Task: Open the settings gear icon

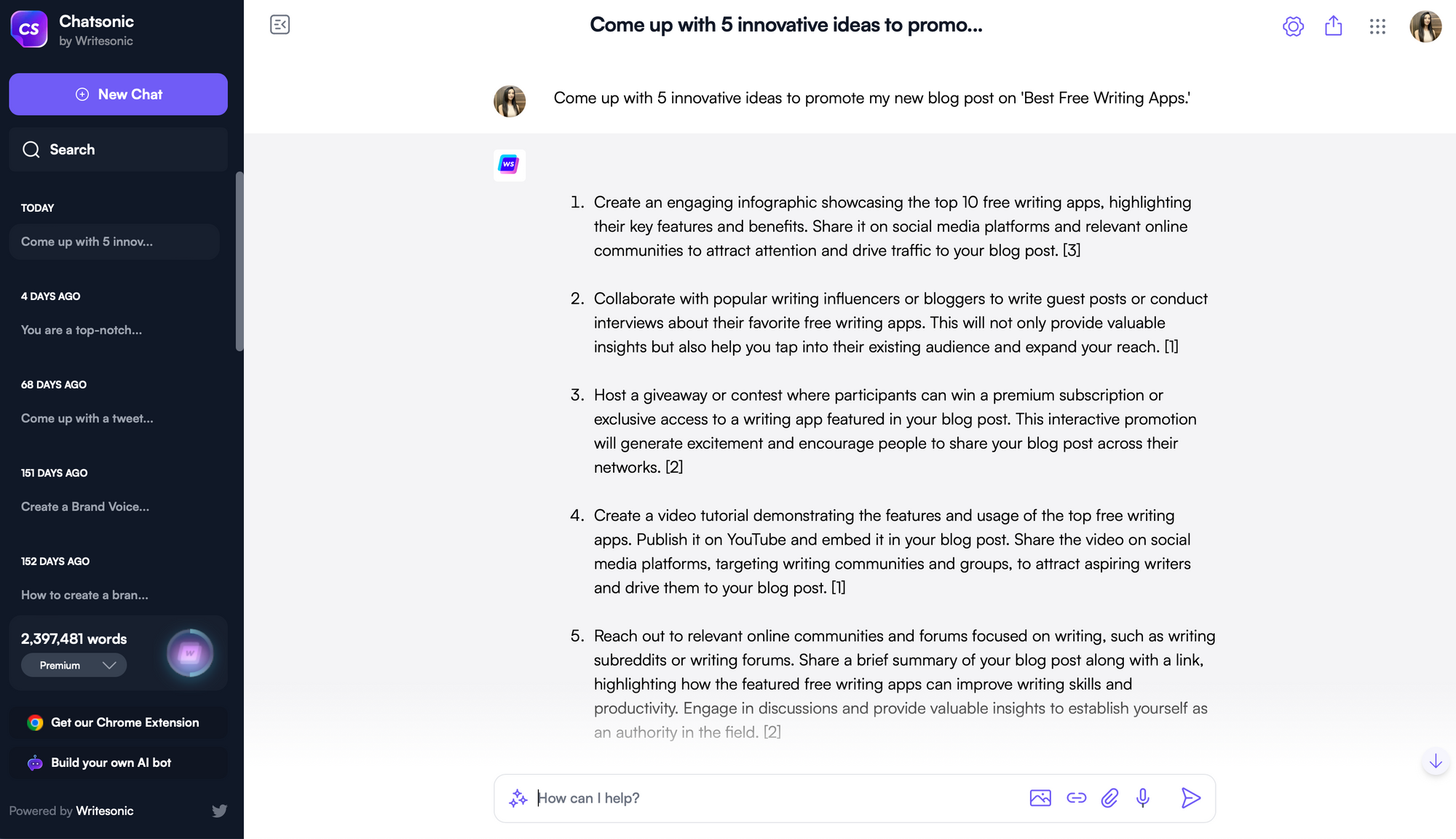Action: coord(1293,25)
